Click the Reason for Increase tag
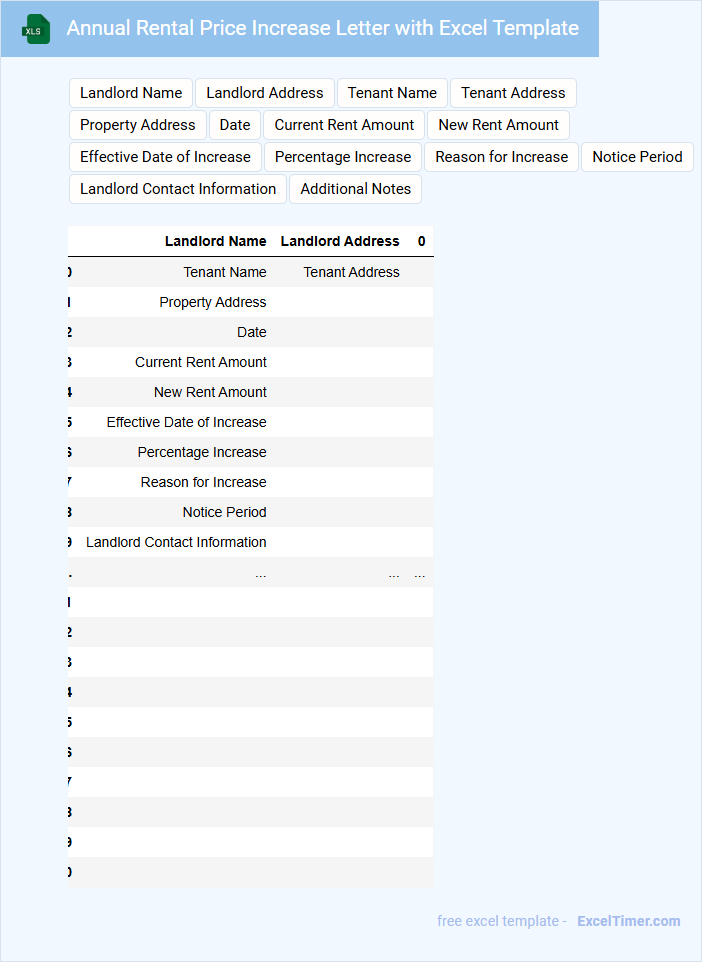 click(x=502, y=157)
